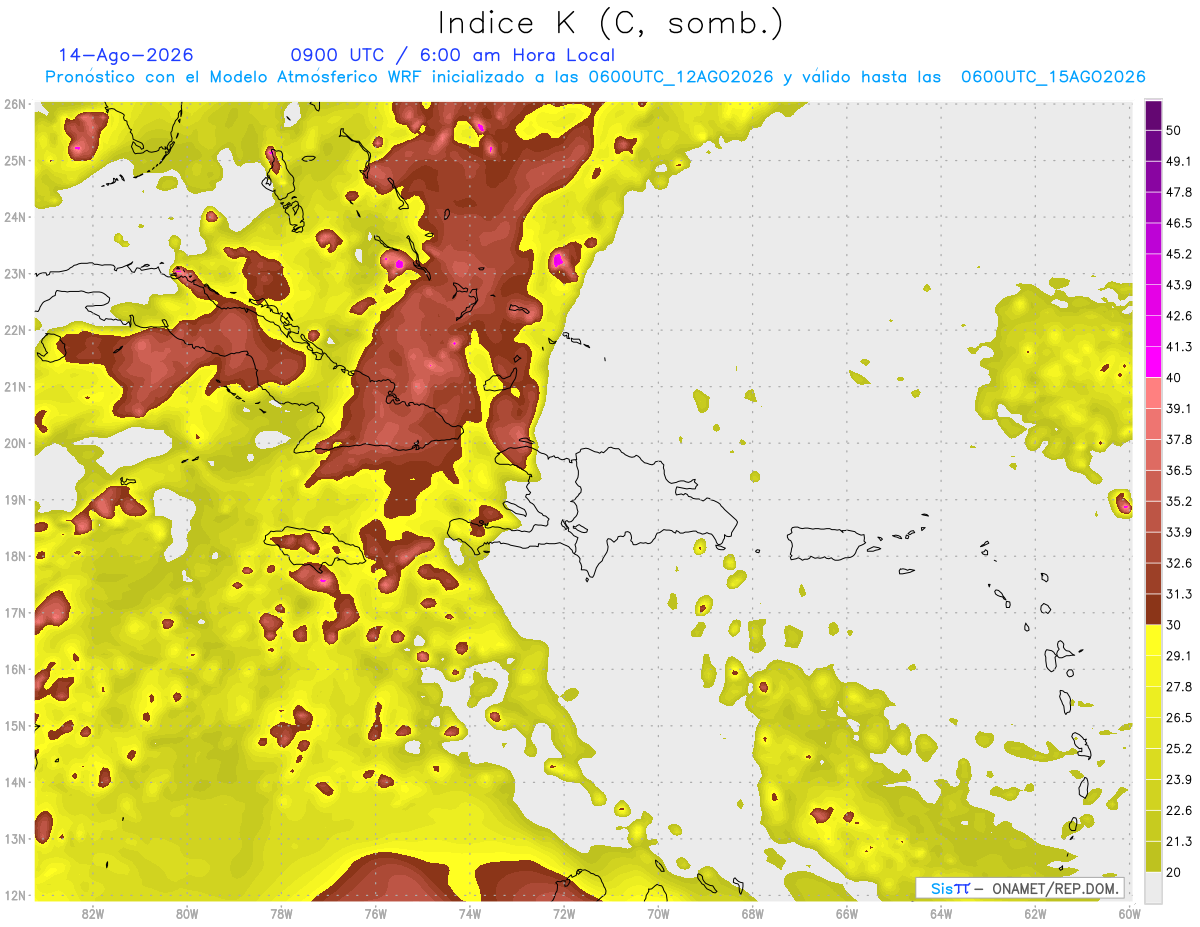The height and width of the screenshot is (927, 1200).
Task: Click the "Indice K (C, somb.)" title
Action: [611, 24]
